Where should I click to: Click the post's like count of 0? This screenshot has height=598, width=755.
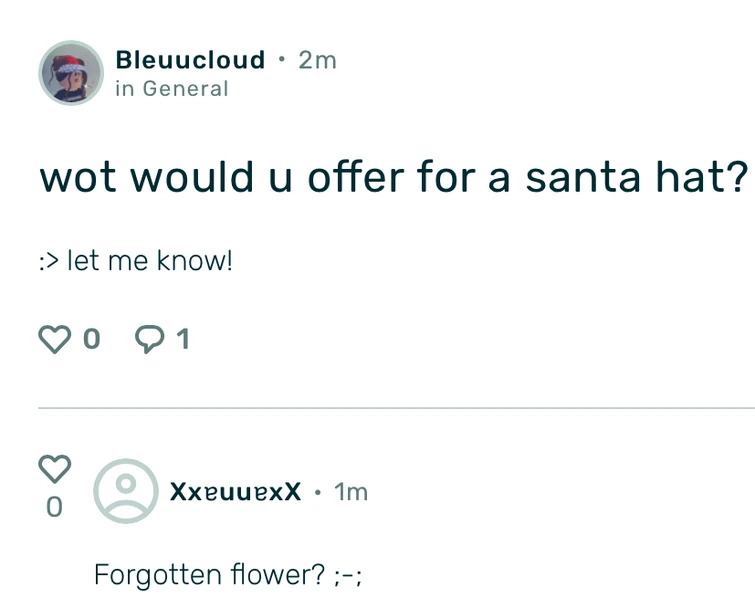91,340
